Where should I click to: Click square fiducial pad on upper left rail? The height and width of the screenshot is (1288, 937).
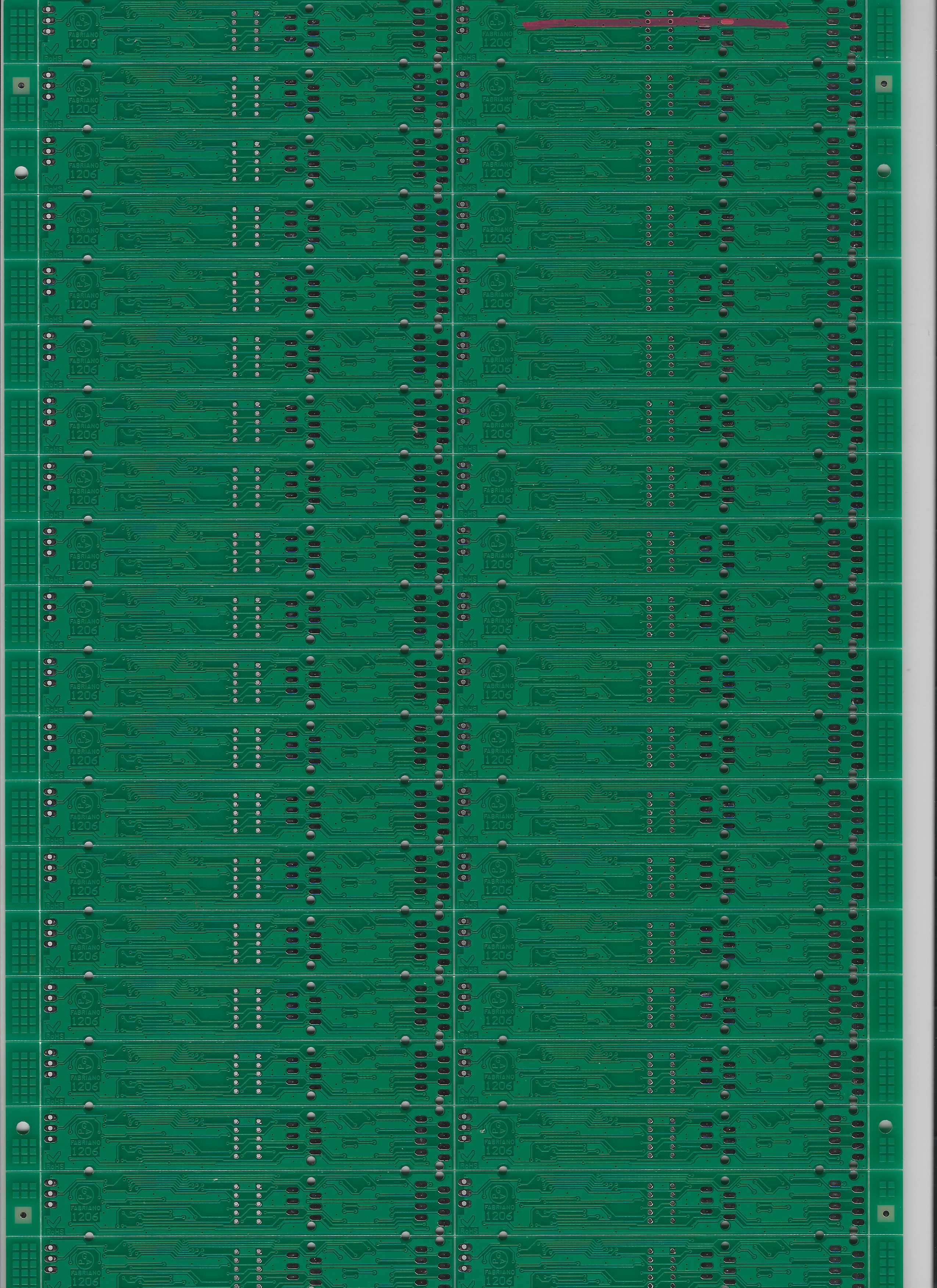click(21, 85)
